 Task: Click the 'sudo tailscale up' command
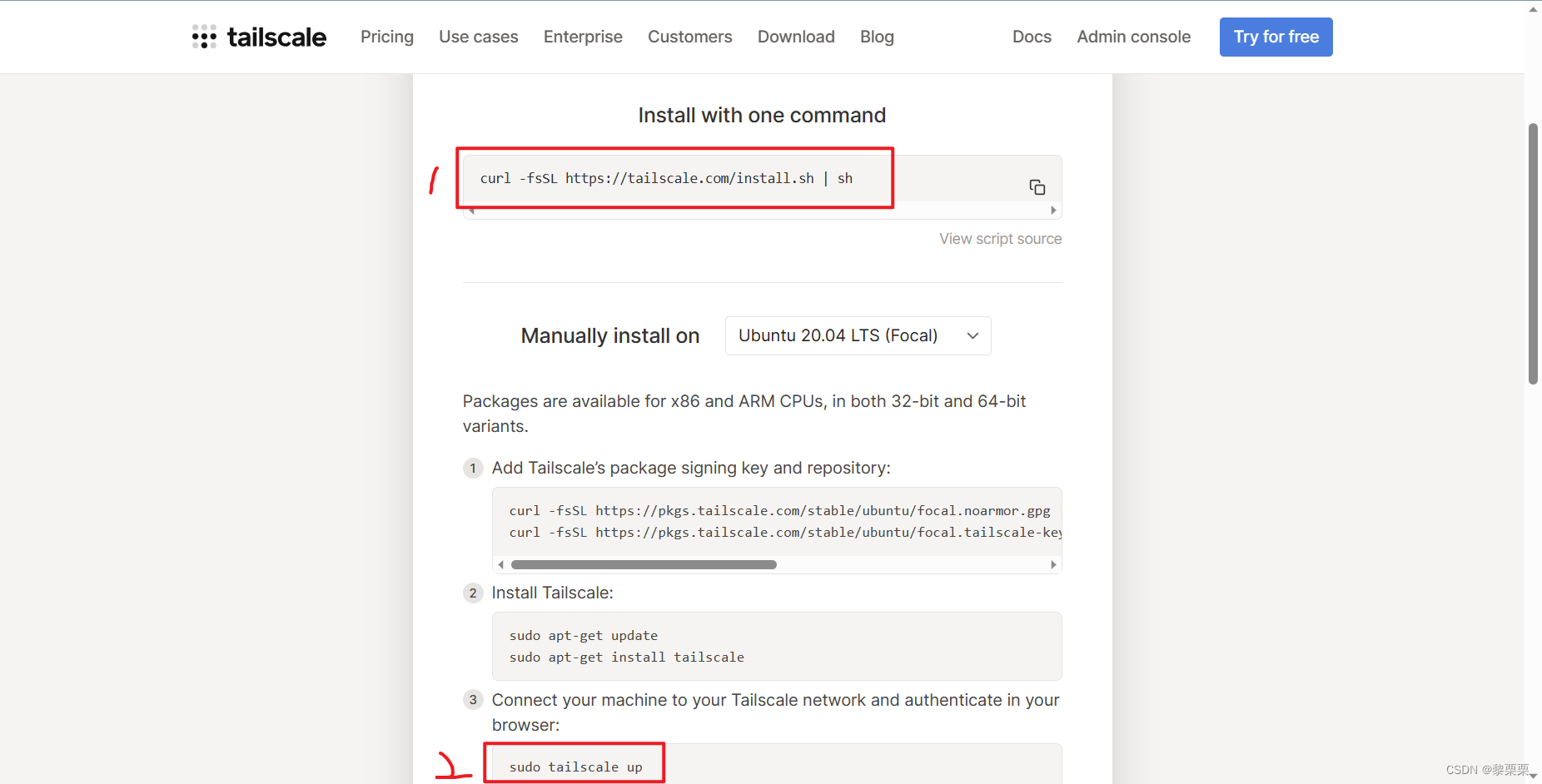575,767
